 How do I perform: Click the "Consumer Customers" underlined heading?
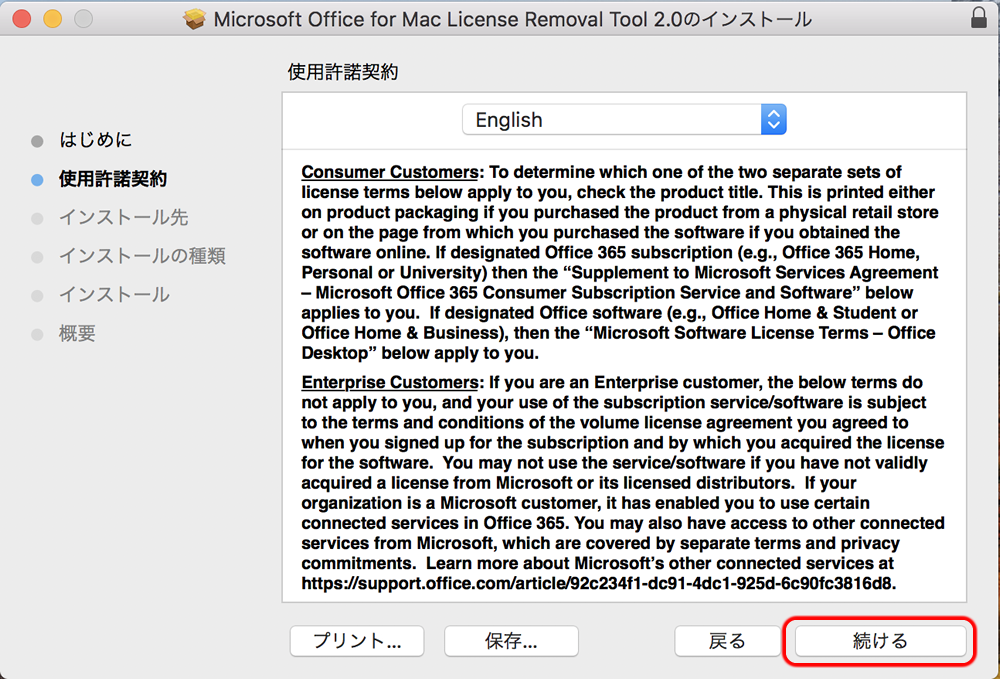(390, 172)
